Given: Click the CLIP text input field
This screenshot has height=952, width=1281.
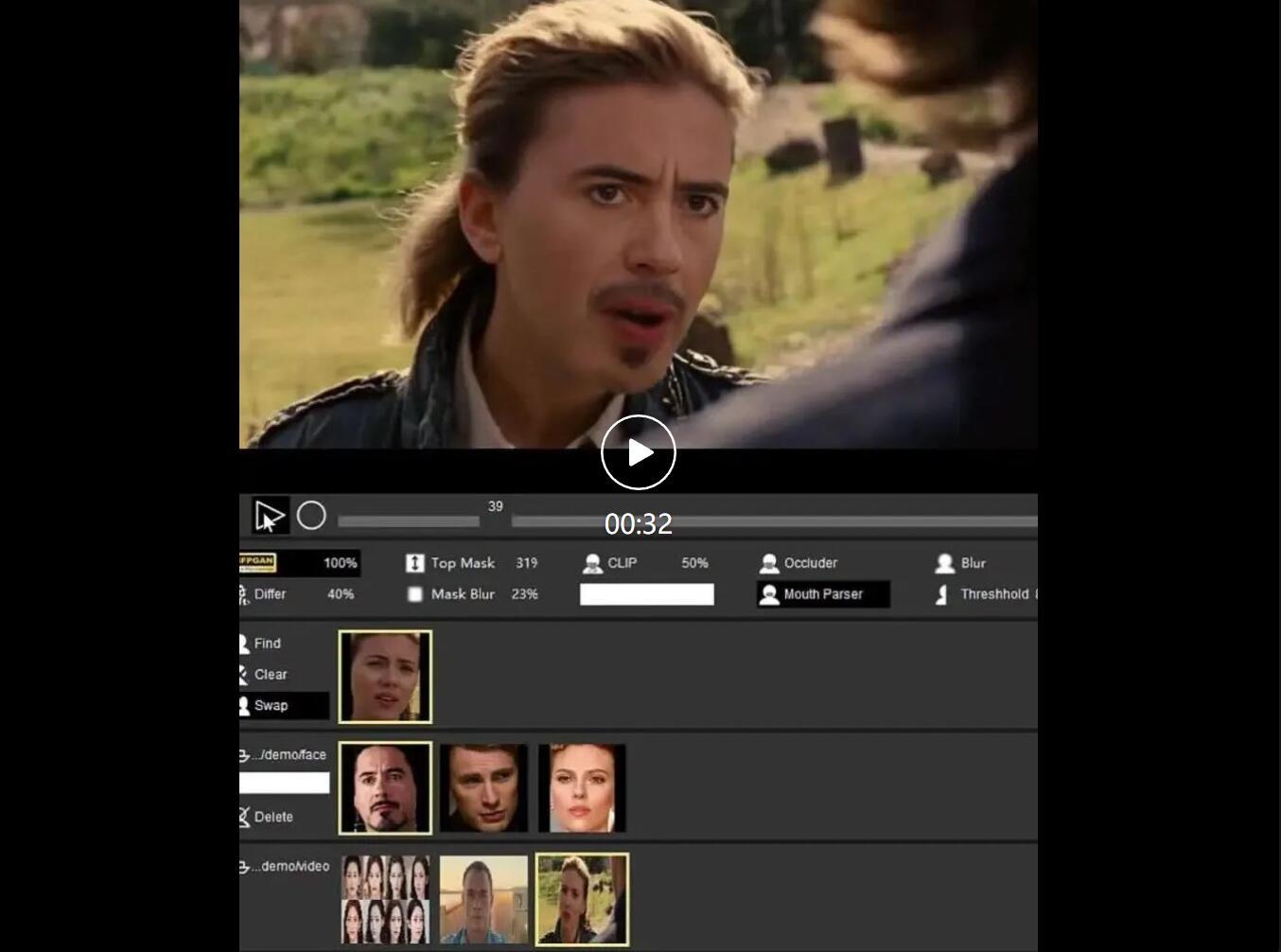Looking at the screenshot, I should [x=647, y=594].
